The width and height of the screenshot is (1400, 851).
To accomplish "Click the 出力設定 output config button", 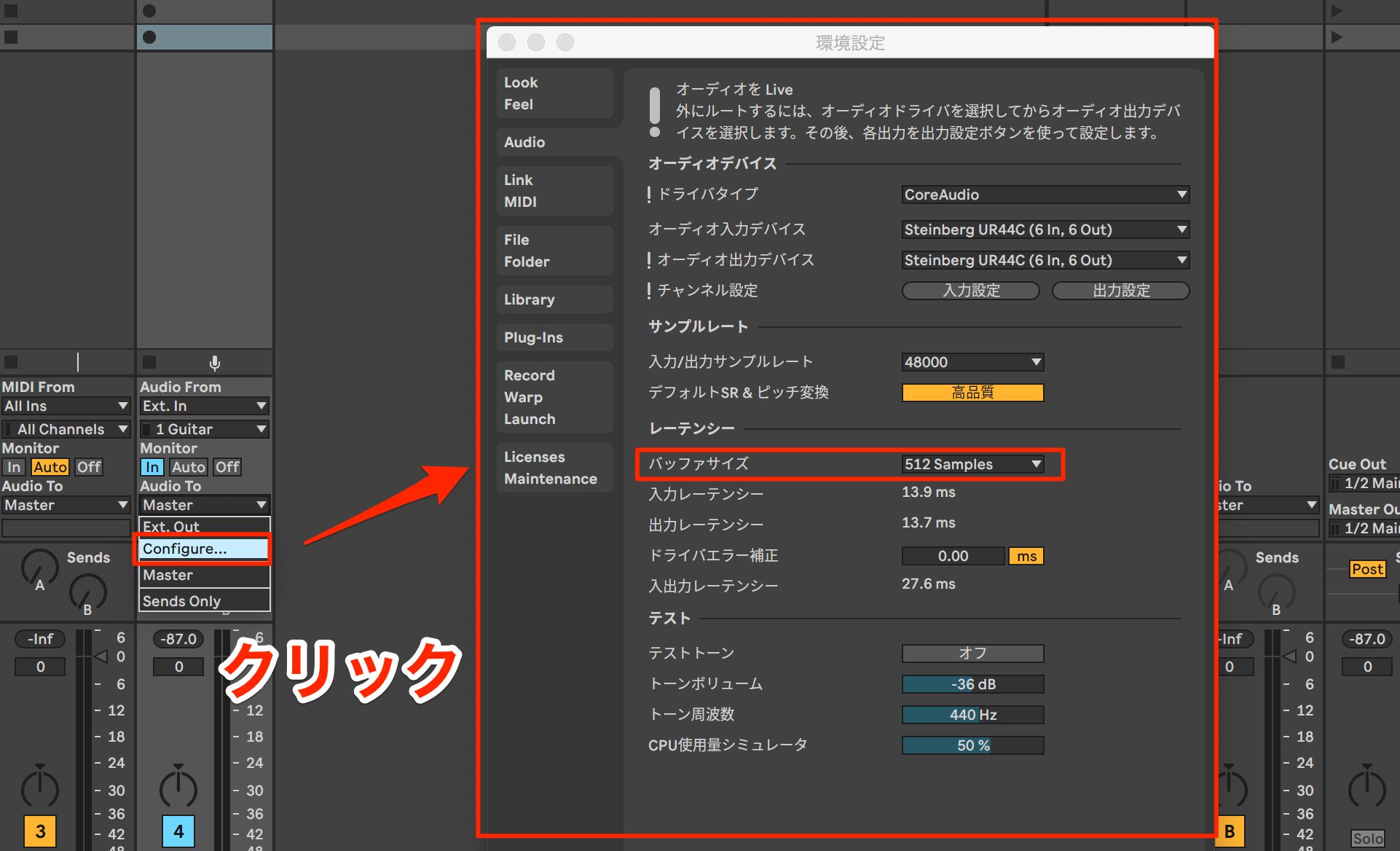I will pos(1121,291).
